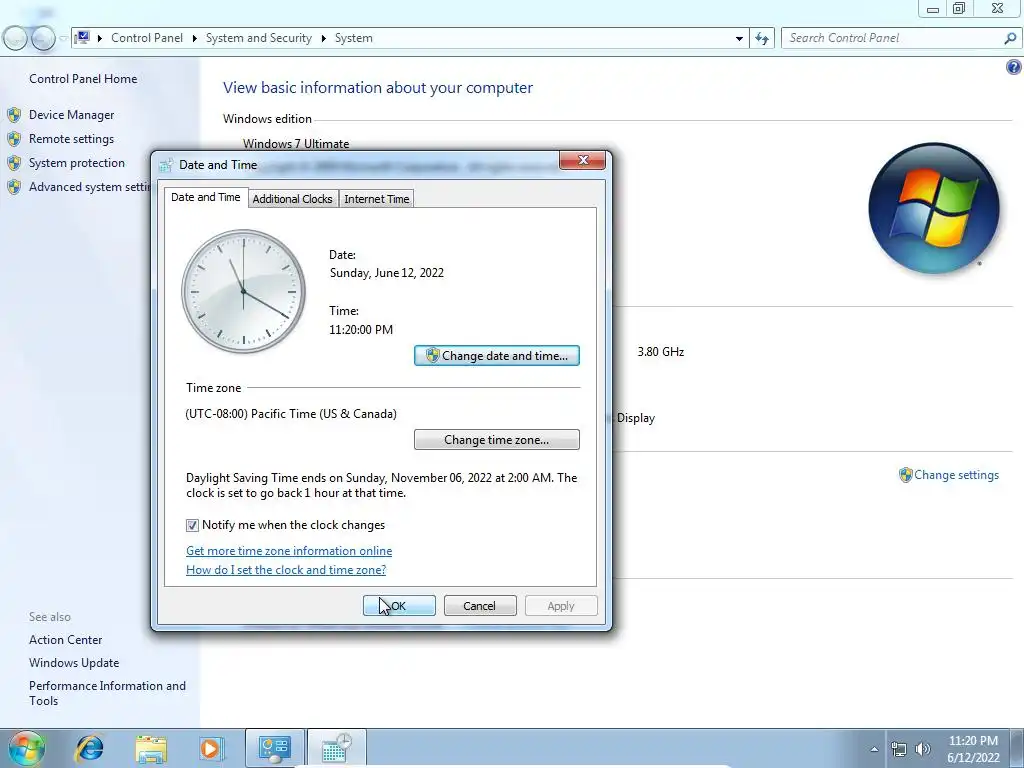This screenshot has height=768, width=1024.
Task: Go to Control Panel Home
Action: [83, 78]
